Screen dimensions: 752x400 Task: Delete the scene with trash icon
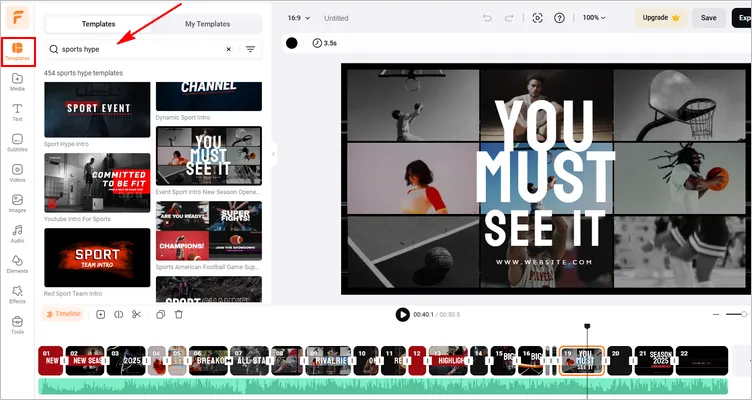coord(179,315)
